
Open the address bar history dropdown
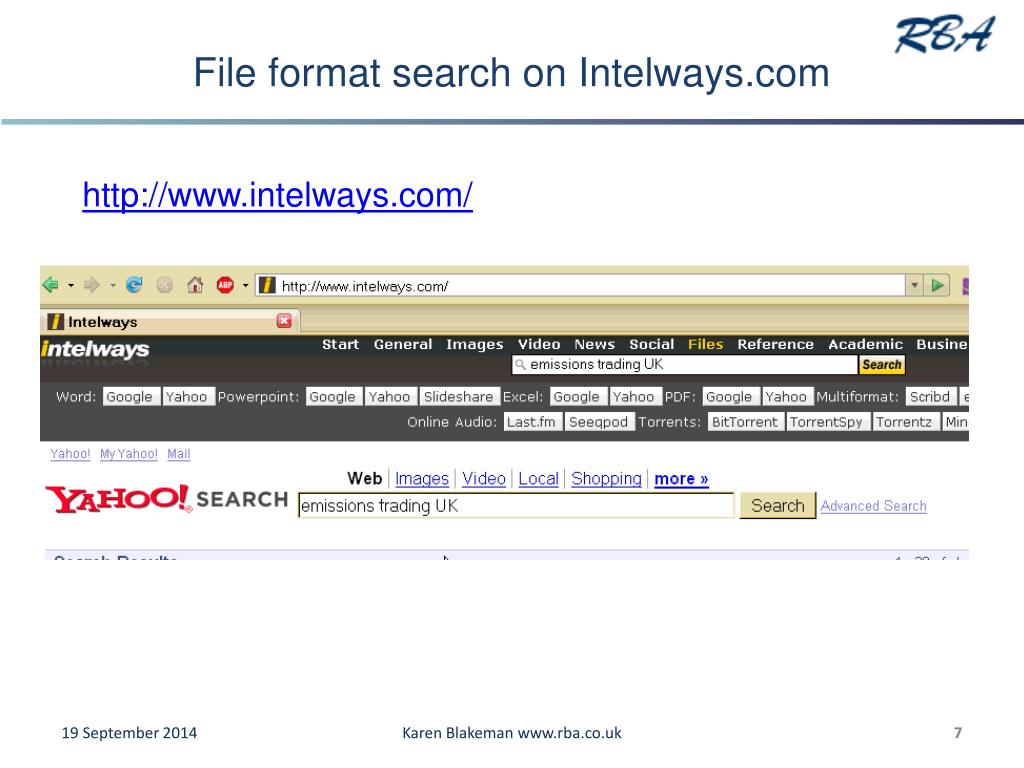pyautogui.click(x=914, y=285)
